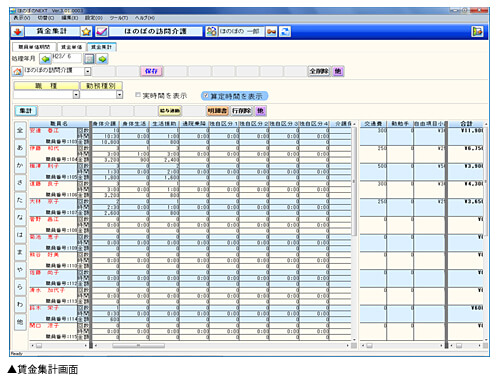Switch to the first staff unit-price tab

point(34,47)
